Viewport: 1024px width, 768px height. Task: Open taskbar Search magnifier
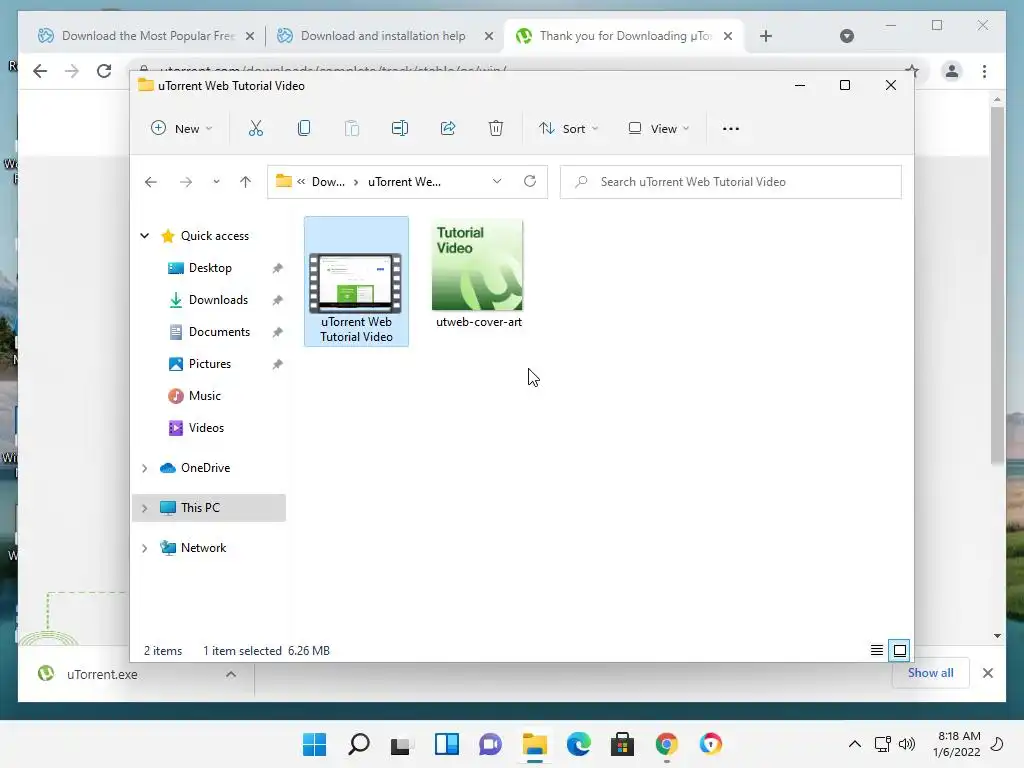click(359, 744)
